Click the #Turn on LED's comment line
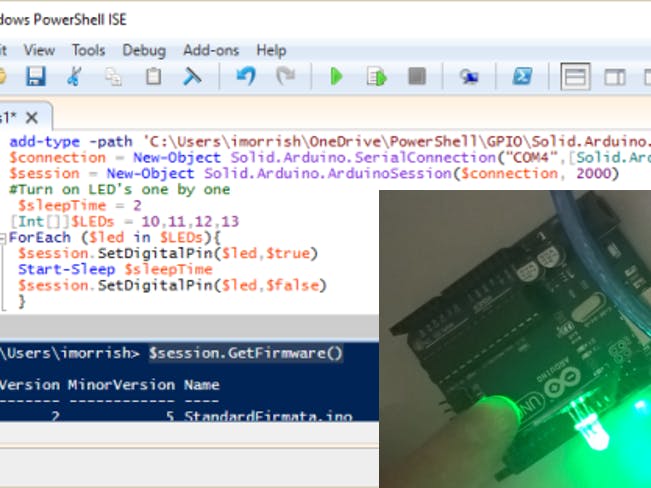 pos(120,190)
